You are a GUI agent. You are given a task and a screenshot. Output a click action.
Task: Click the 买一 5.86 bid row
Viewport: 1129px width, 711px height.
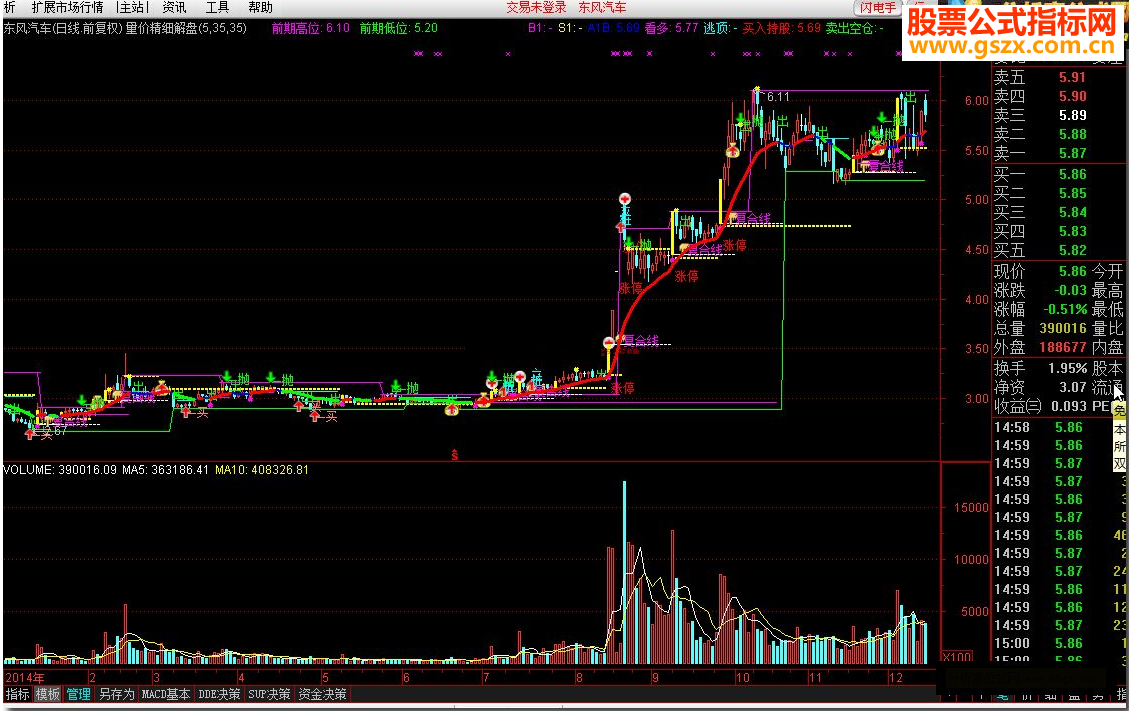pyautogui.click(x=1040, y=174)
